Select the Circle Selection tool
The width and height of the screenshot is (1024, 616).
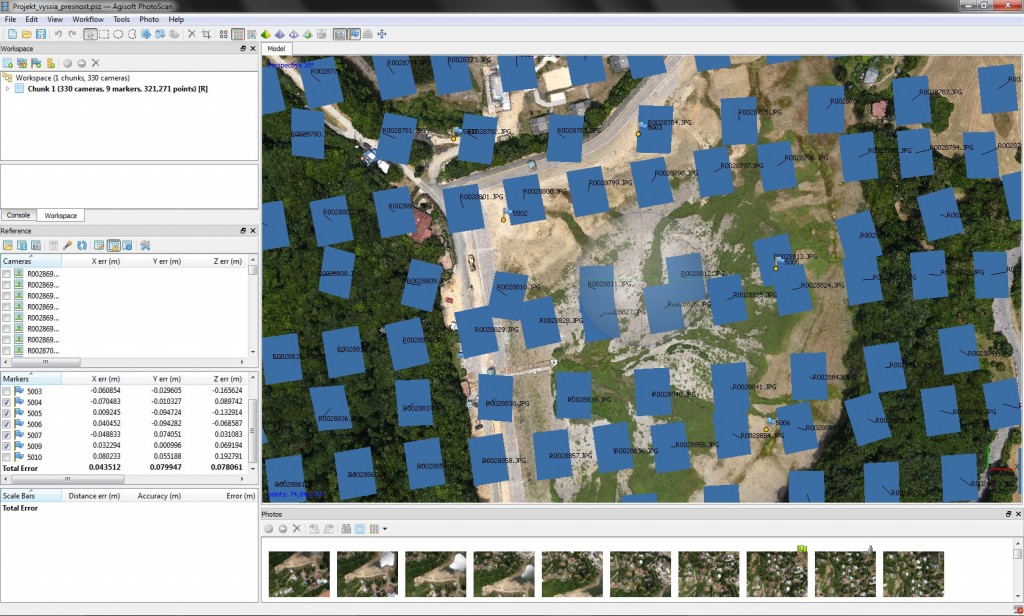pyautogui.click(x=118, y=34)
